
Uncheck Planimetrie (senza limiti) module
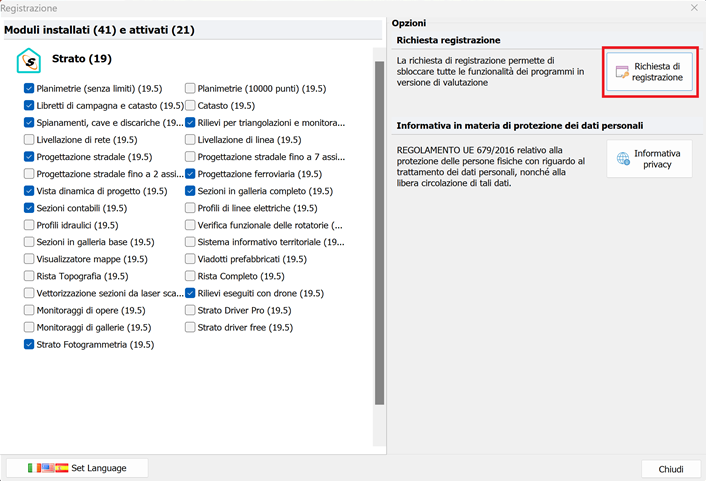(x=28, y=88)
